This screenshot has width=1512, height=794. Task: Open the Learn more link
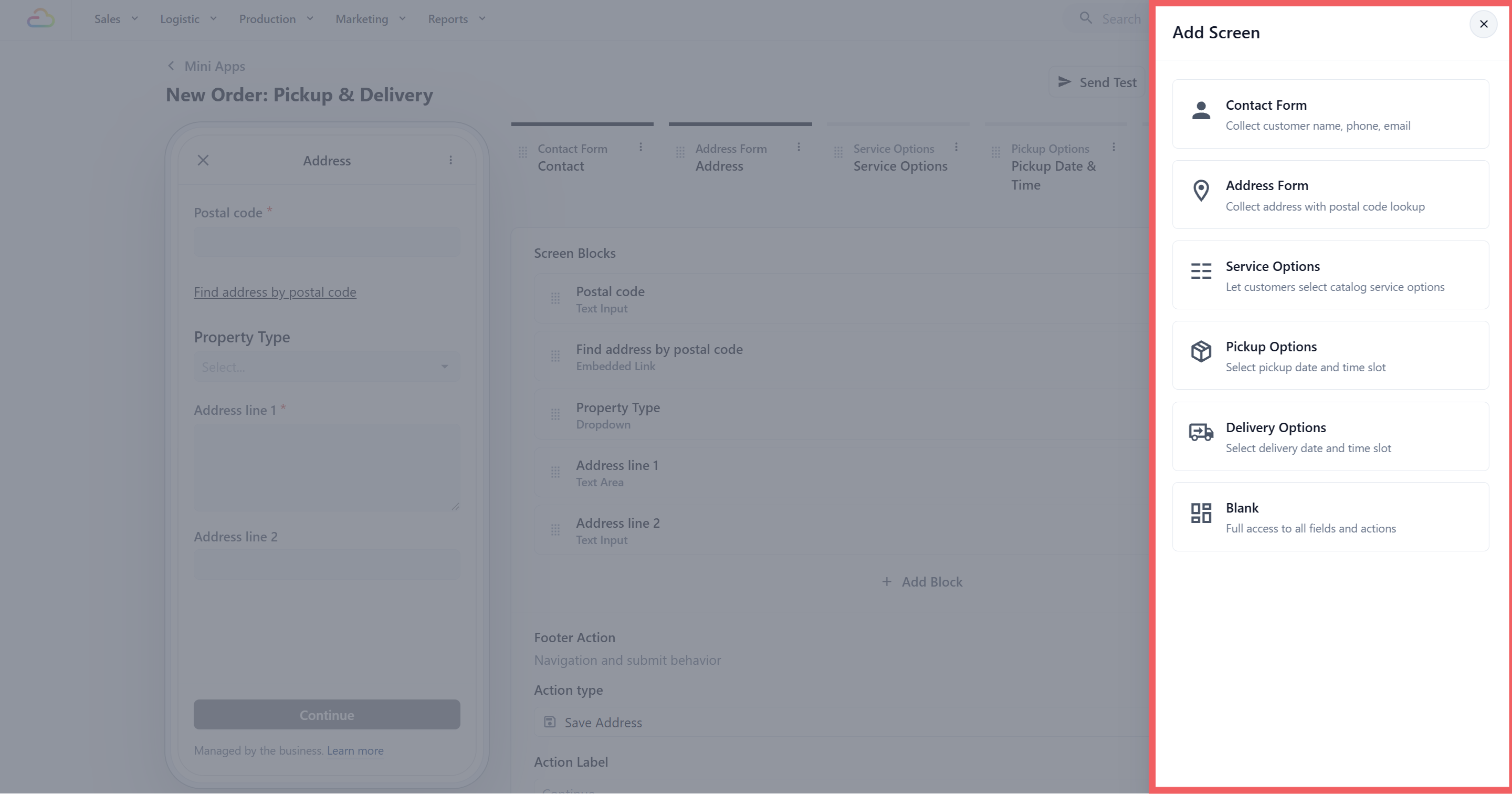pos(355,750)
